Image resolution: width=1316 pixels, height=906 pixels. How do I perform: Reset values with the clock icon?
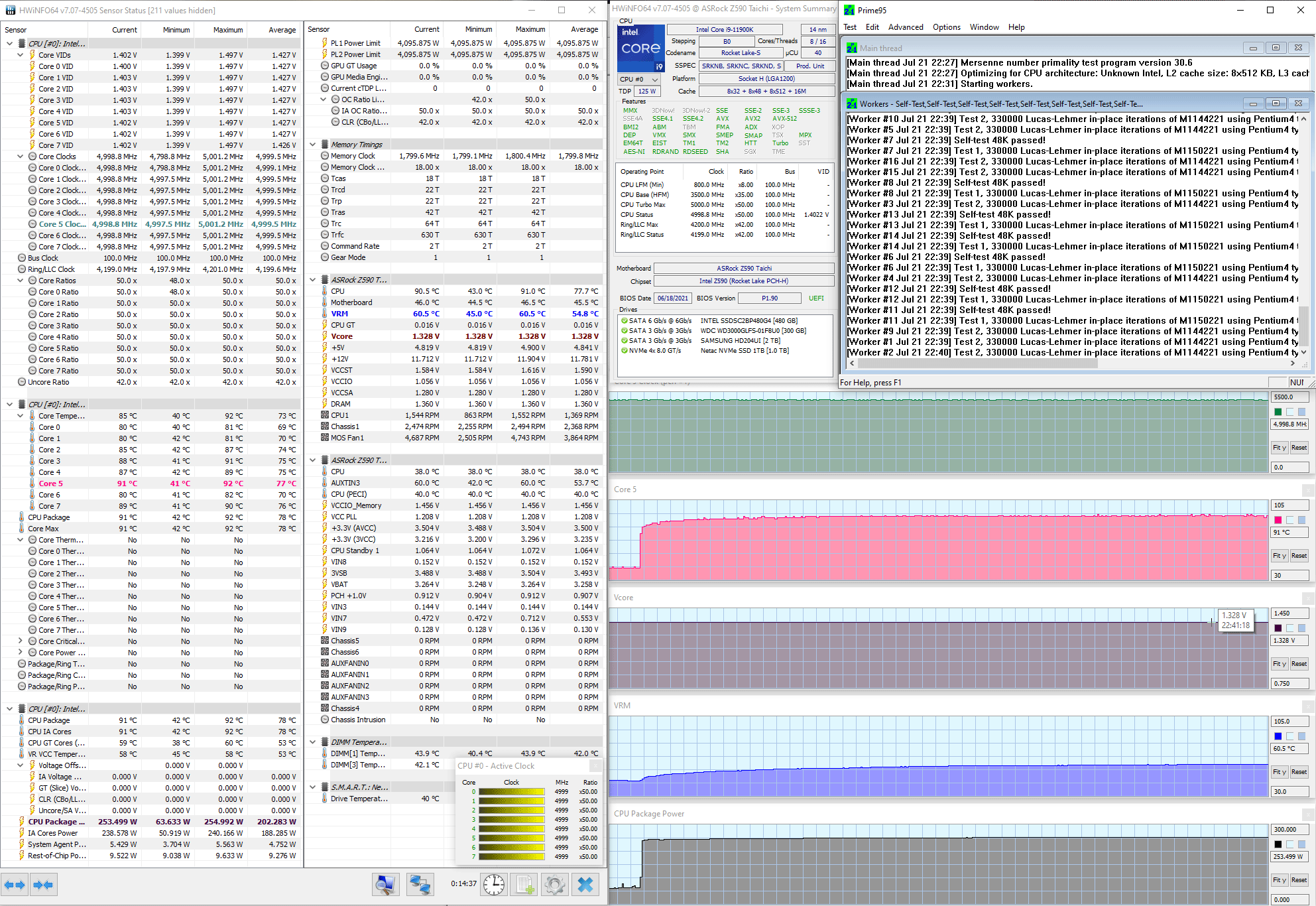493,884
